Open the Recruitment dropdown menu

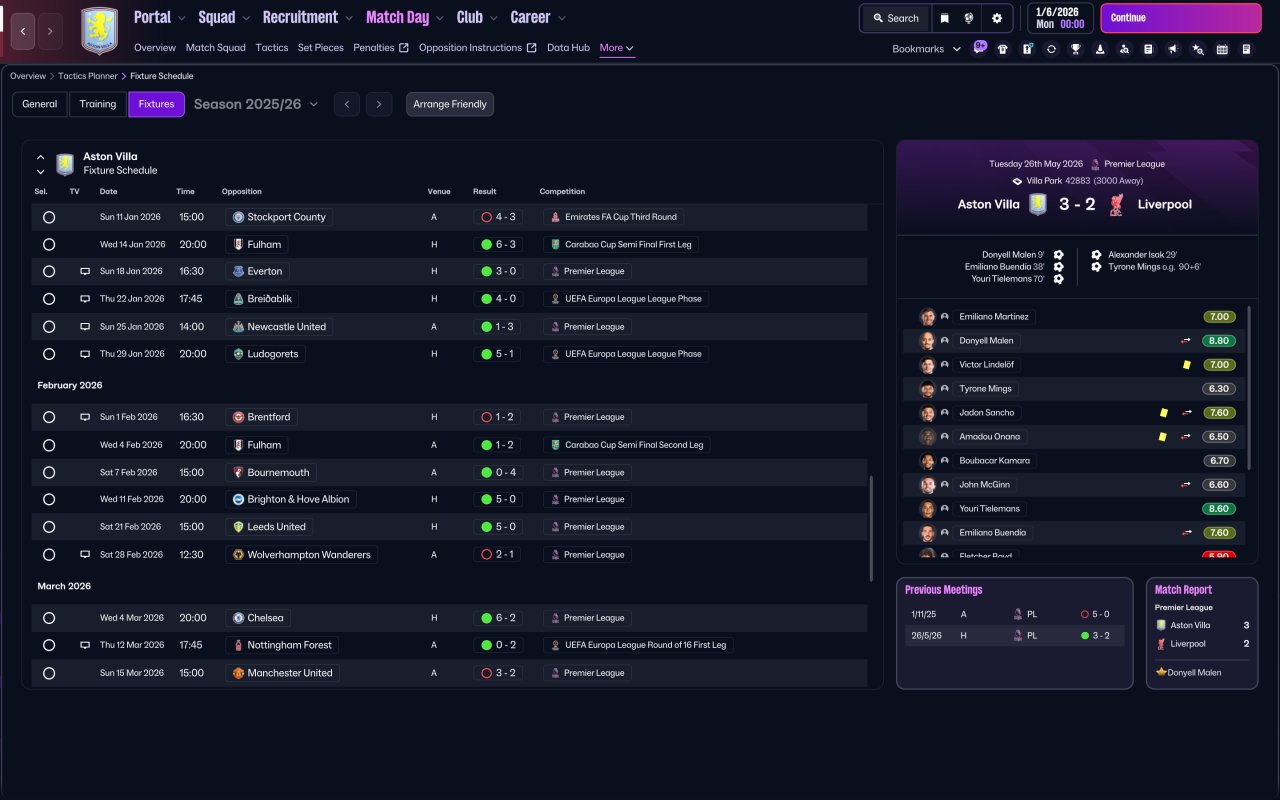click(x=308, y=17)
